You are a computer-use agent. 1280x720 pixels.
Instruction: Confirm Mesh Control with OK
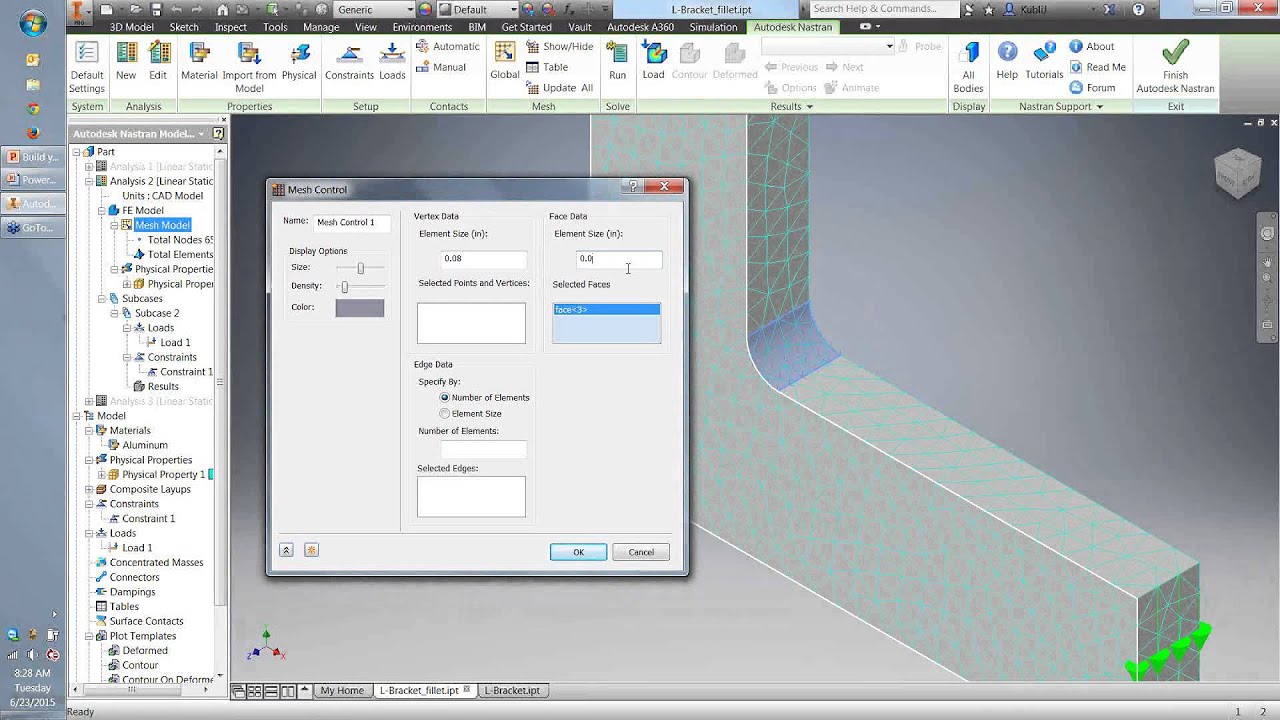578,552
